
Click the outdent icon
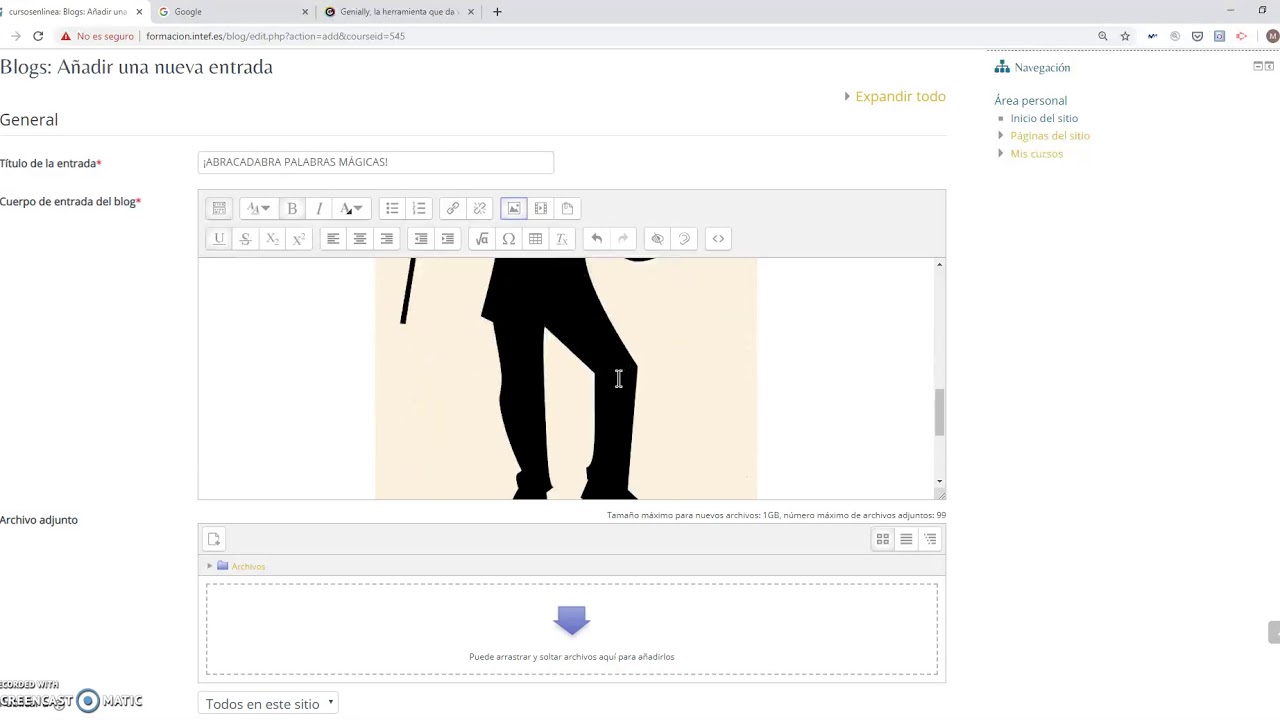(421, 238)
